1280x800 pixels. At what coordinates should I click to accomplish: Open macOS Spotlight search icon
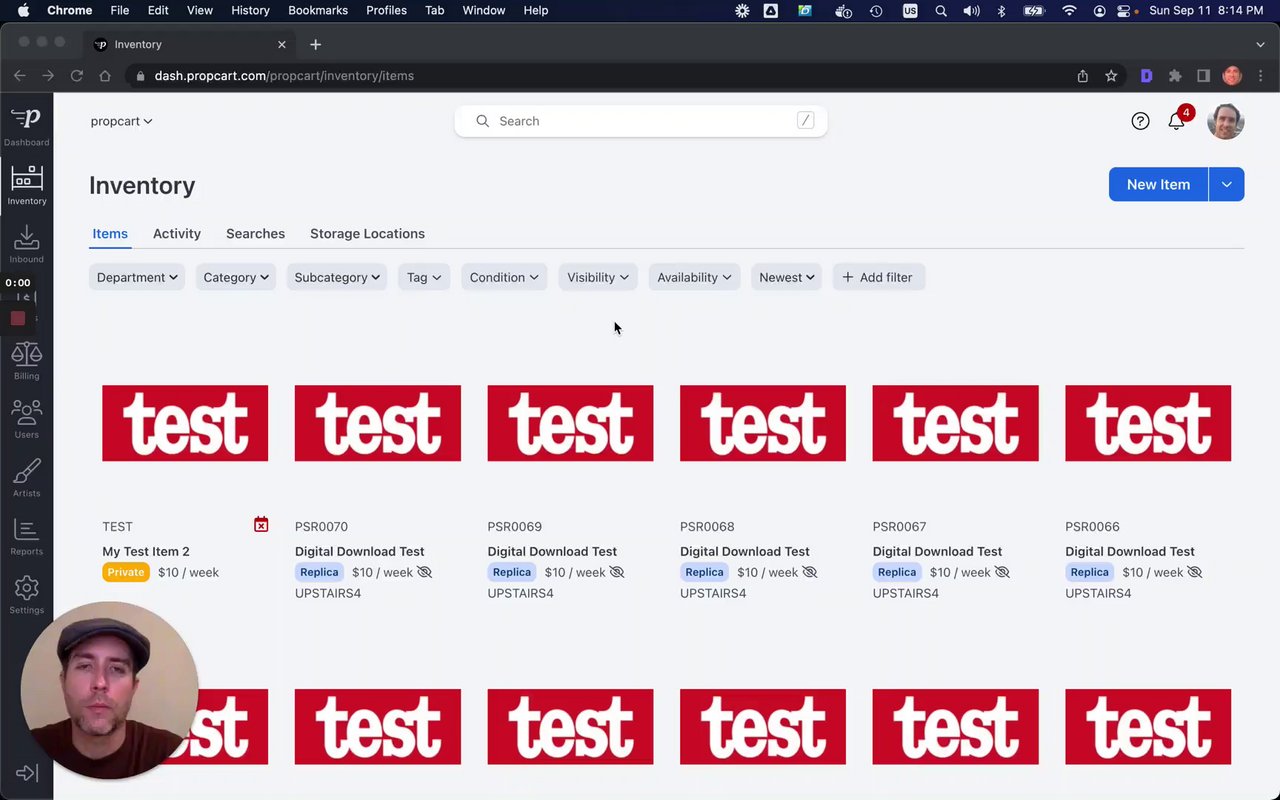coord(941,11)
